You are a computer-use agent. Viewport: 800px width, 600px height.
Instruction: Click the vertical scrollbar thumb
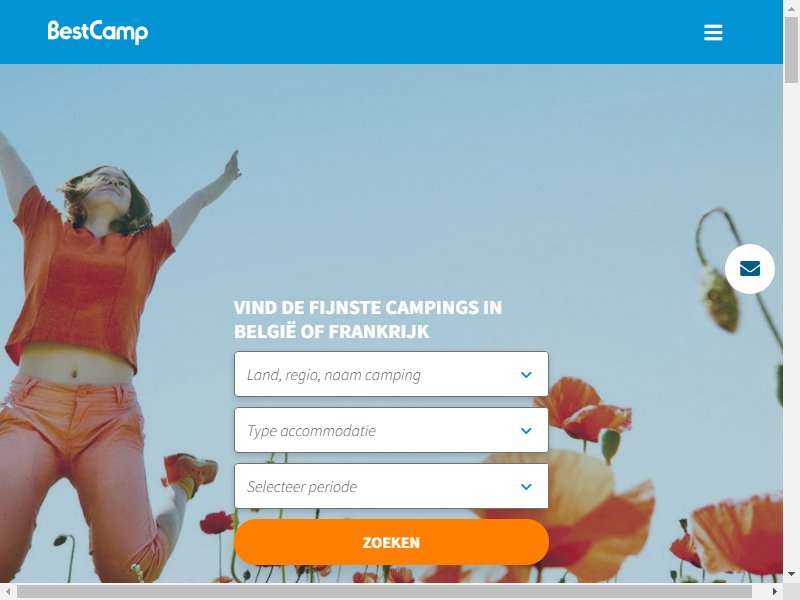click(x=791, y=49)
